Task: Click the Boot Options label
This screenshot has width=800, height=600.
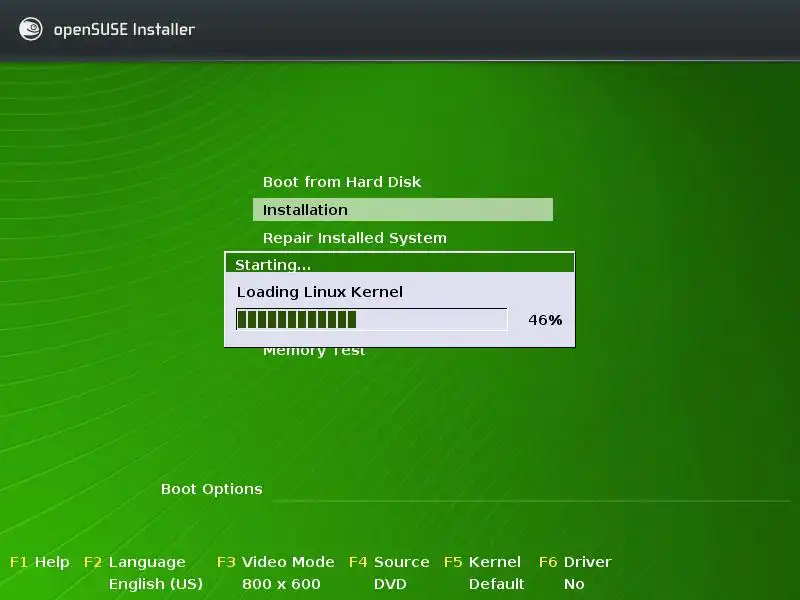Action: coord(211,489)
